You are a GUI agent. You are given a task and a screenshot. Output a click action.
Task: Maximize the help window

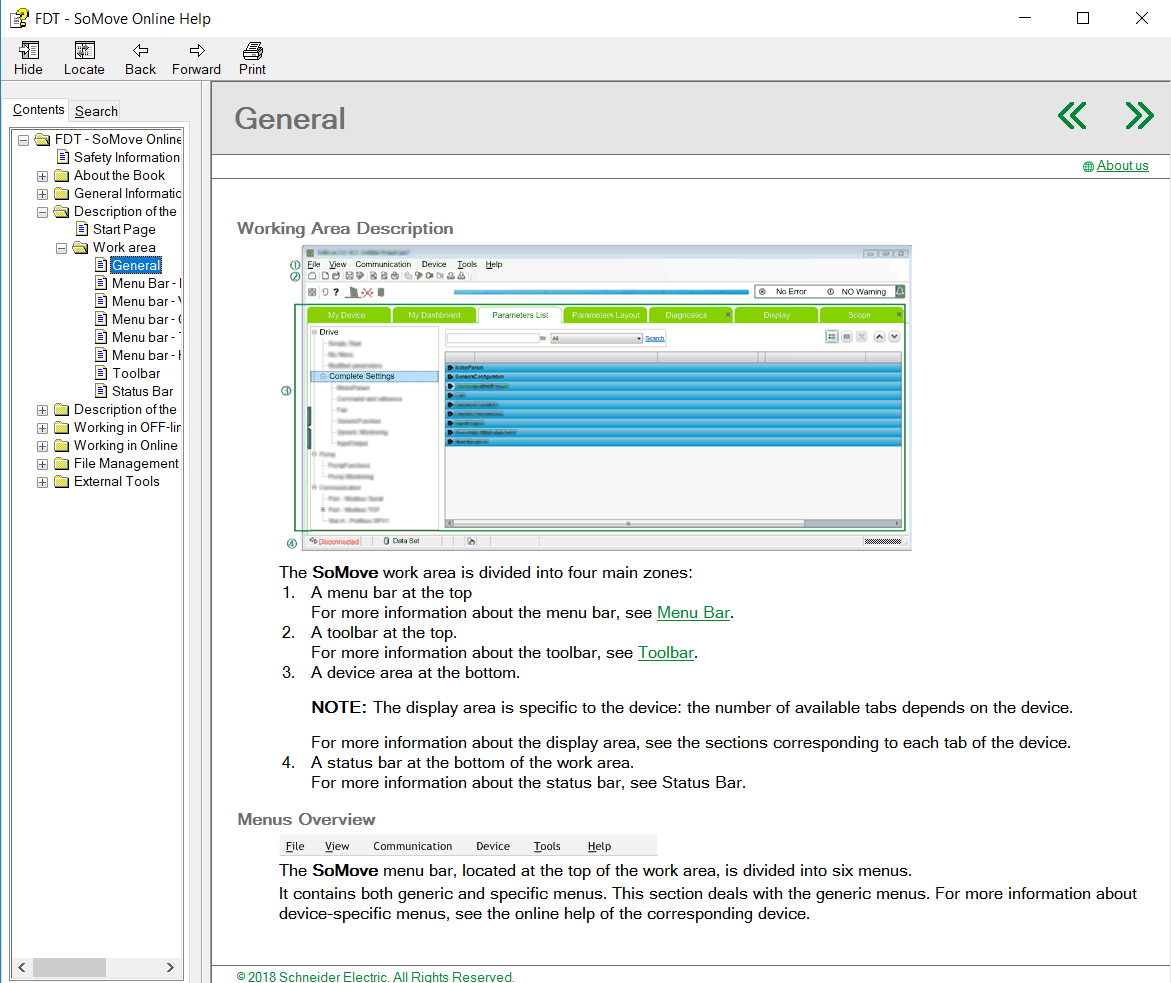[1083, 18]
